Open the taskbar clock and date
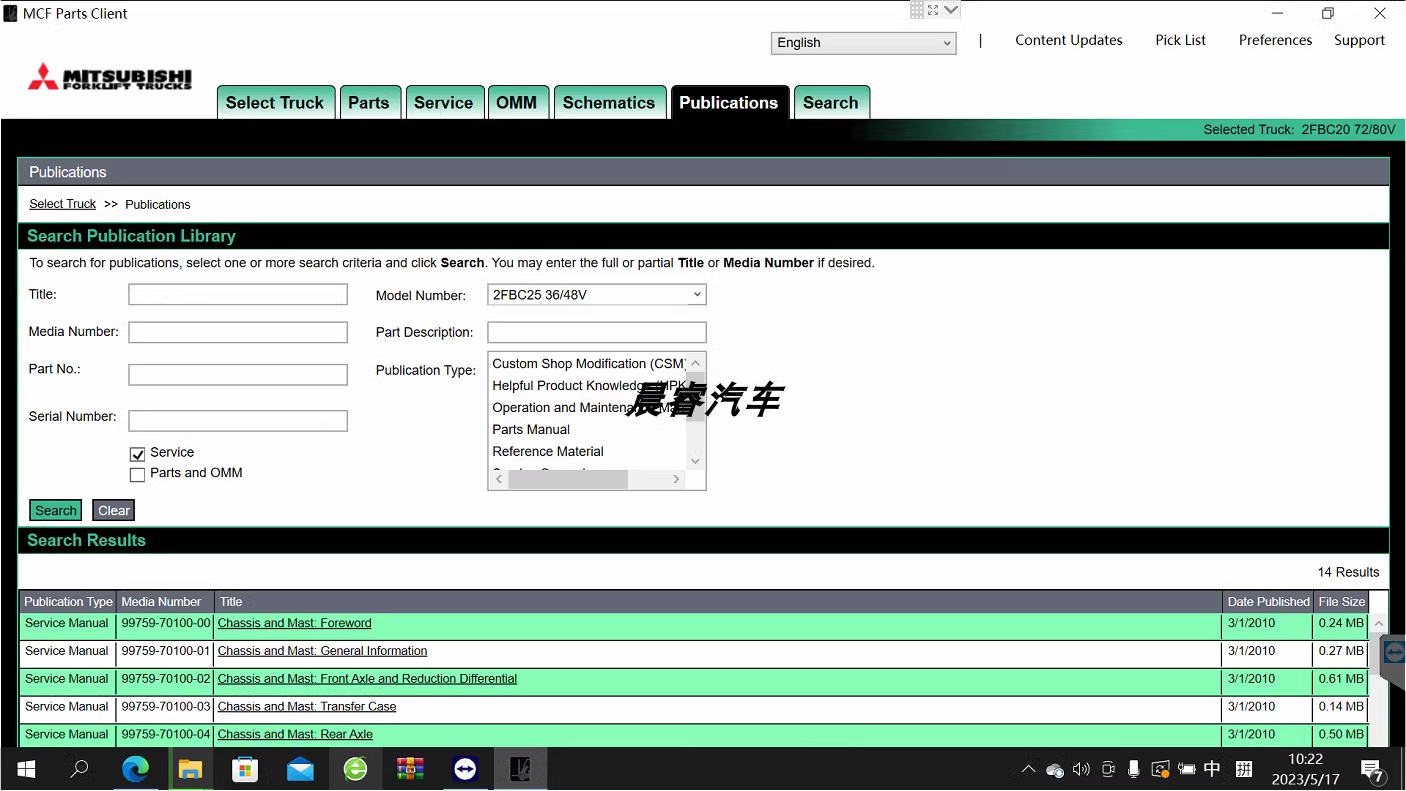1406x791 pixels. pos(1305,769)
